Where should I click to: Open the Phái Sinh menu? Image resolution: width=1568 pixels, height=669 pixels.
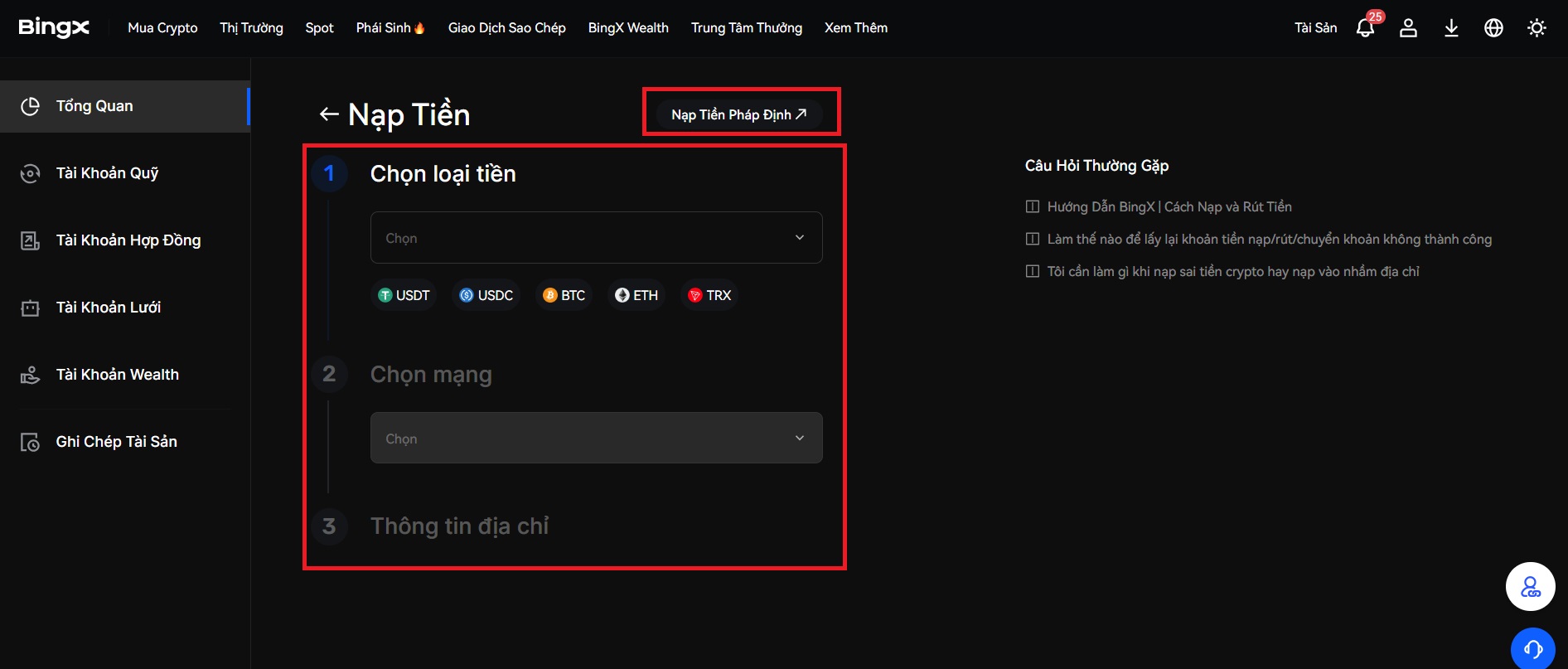pos(384,27)
